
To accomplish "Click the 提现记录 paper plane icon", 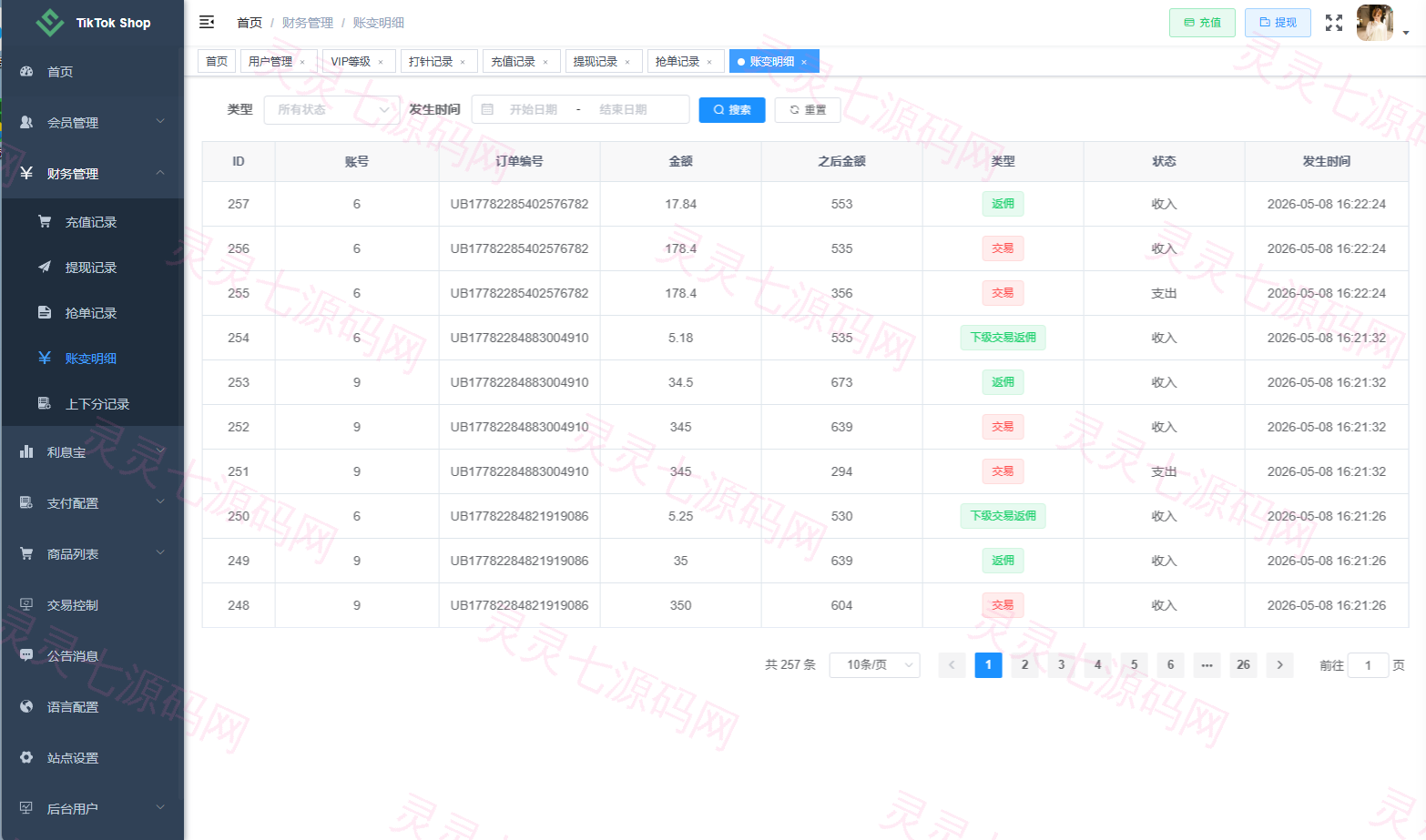I will coord(45,268).
